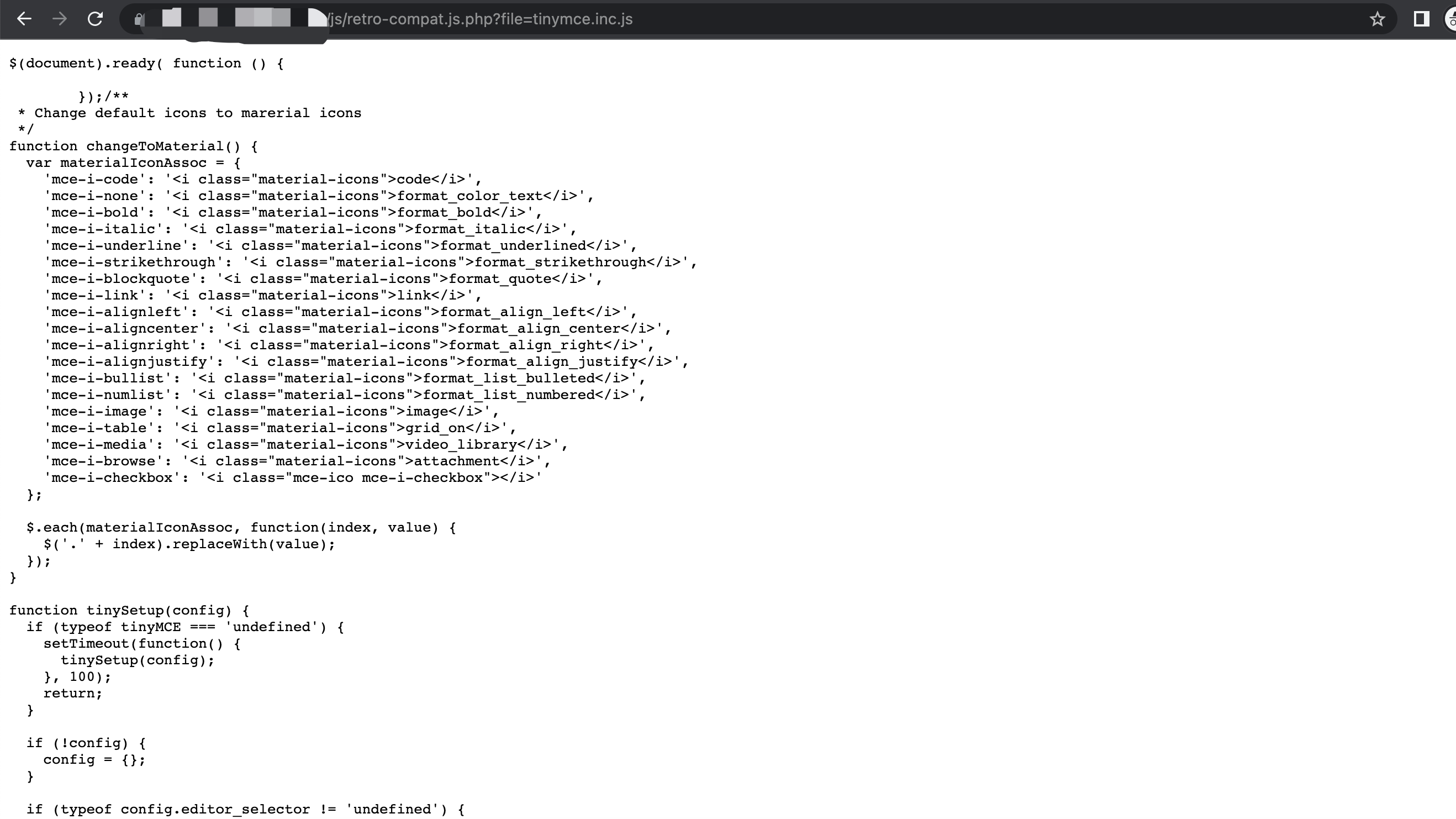Click the 'Change default icons' comment
1456x819 pixels.
tap(189, 113)
